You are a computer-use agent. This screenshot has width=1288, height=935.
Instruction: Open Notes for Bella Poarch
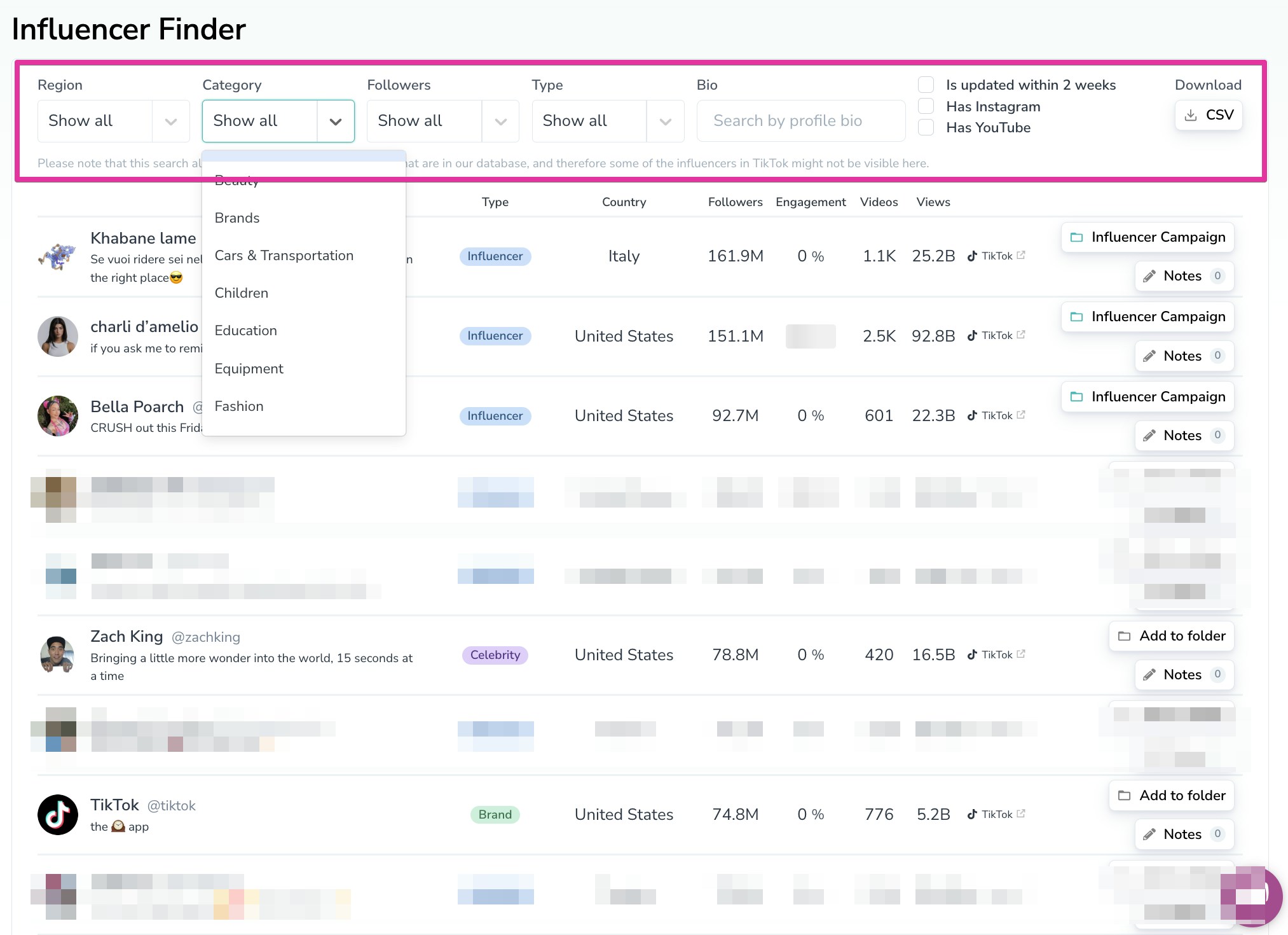[x=1184, y=436]
